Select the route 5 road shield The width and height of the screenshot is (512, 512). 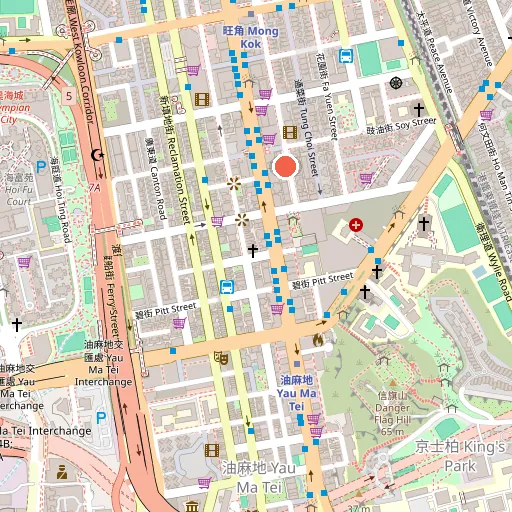click(x=69, y=96)
